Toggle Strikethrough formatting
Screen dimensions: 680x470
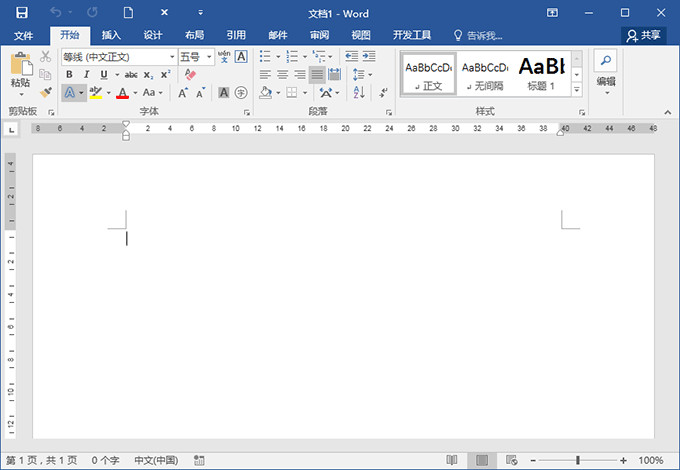130,75
